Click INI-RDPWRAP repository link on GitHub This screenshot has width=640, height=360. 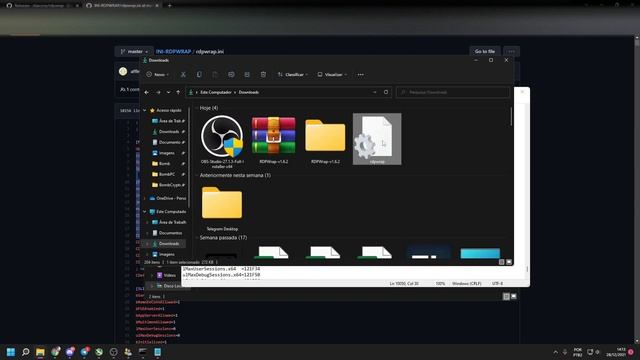[173, 51]
